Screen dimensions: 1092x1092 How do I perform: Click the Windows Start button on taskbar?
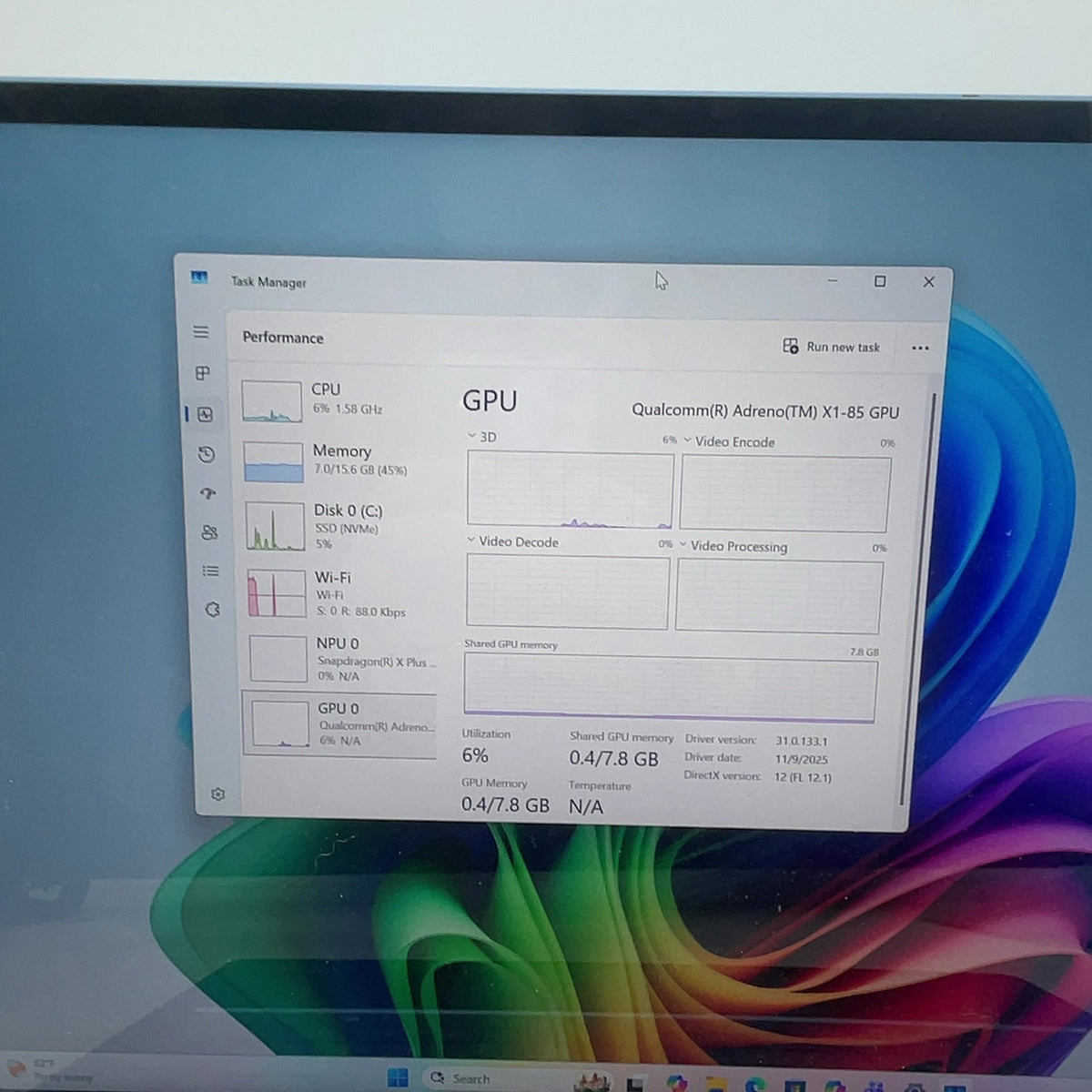pos(398,1078)
